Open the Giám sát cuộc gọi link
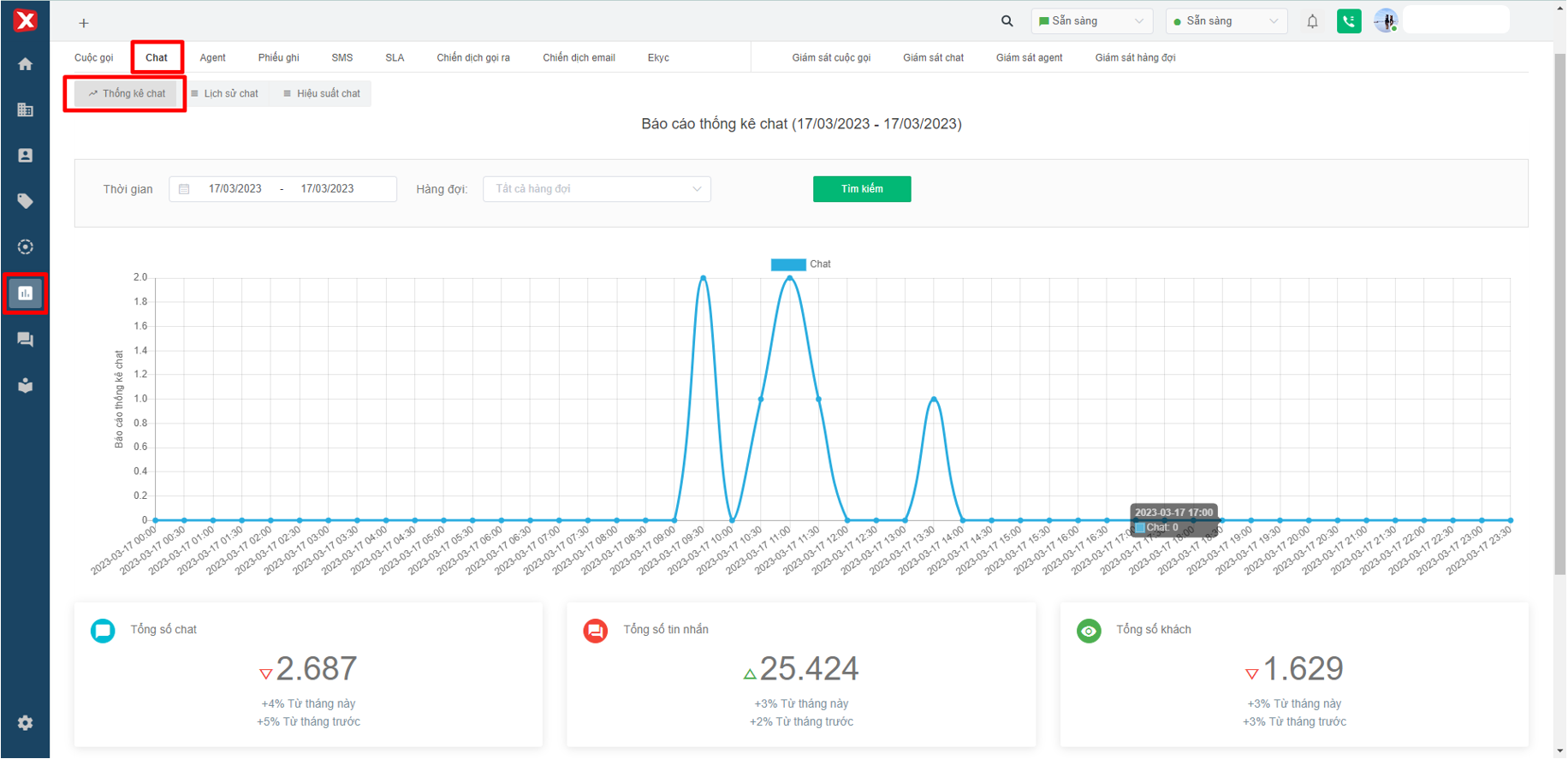 point(830,58)
